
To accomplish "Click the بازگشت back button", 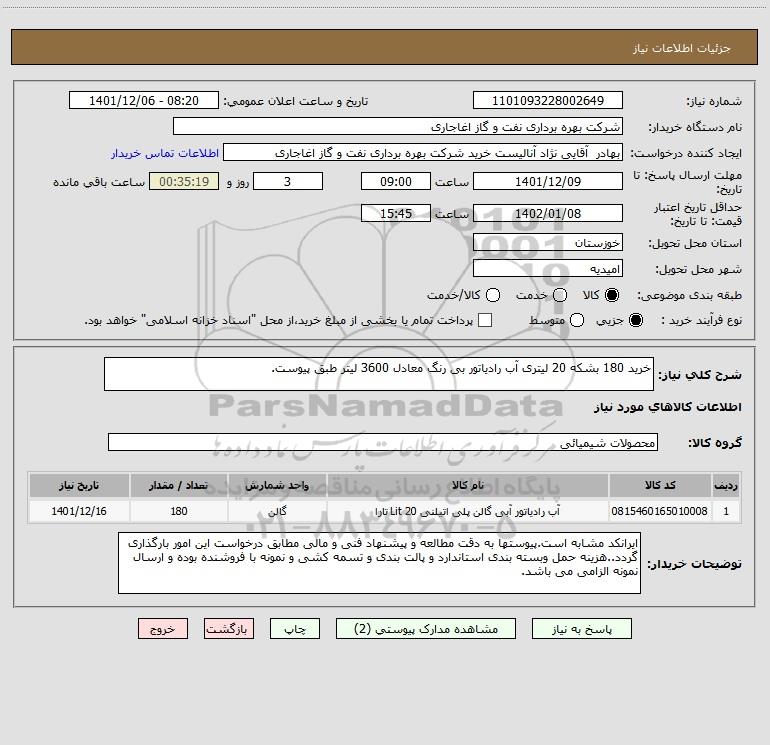I will click(229, 629).
